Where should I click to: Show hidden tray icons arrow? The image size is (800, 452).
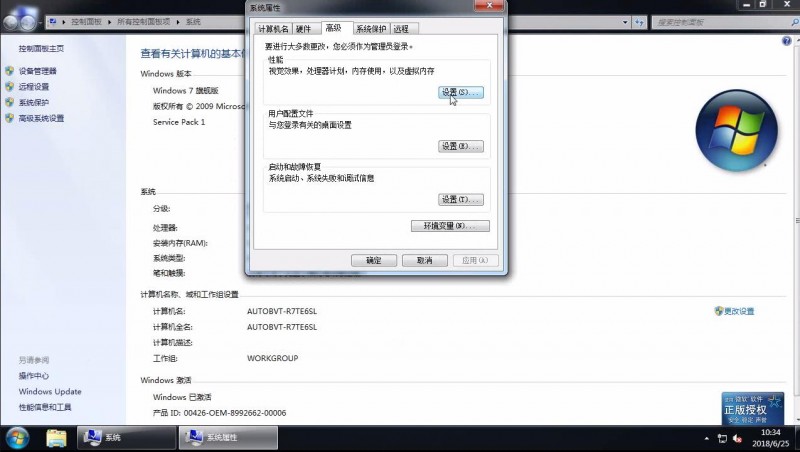(x=707, y=439)
